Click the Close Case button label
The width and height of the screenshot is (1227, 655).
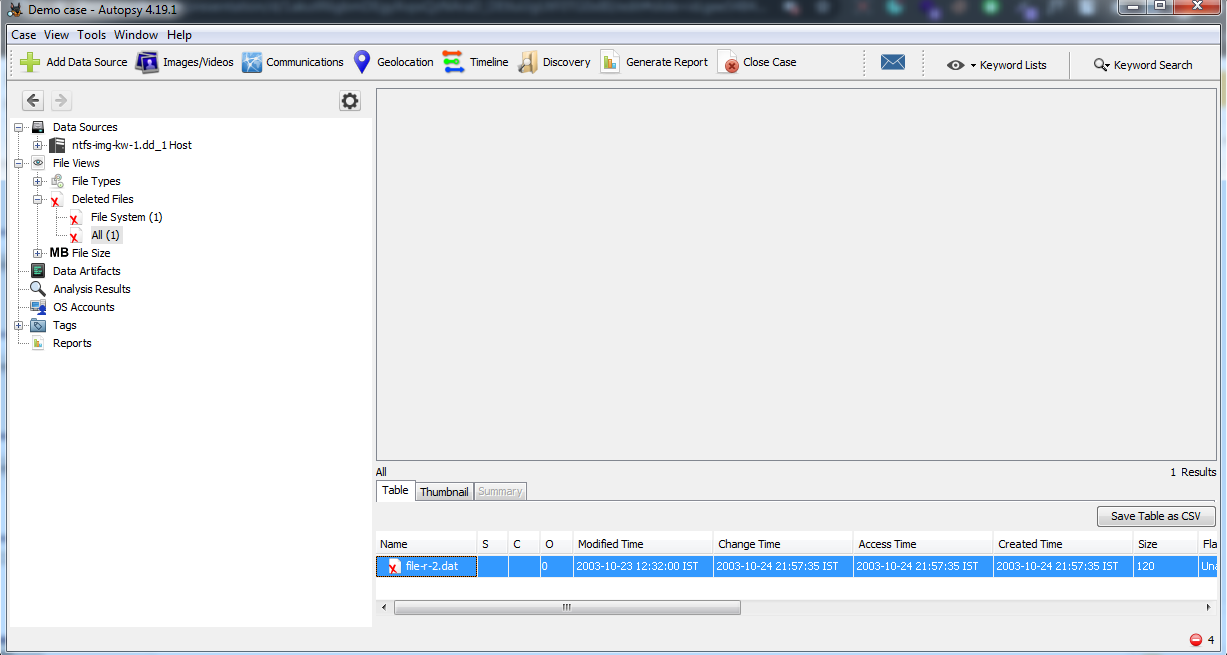(x=770, y=62)
